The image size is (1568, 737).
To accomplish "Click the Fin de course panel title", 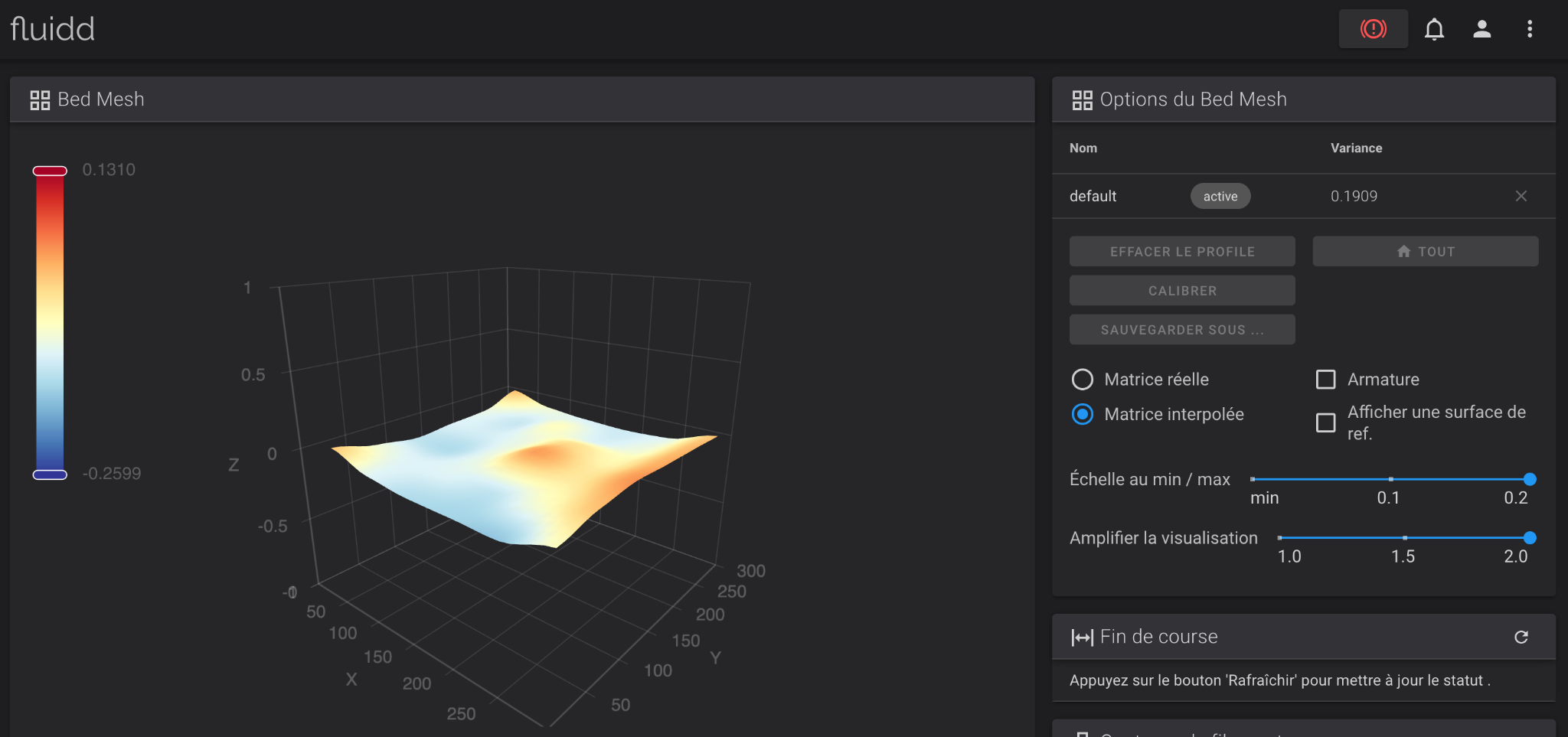I will click(1158, 637).
